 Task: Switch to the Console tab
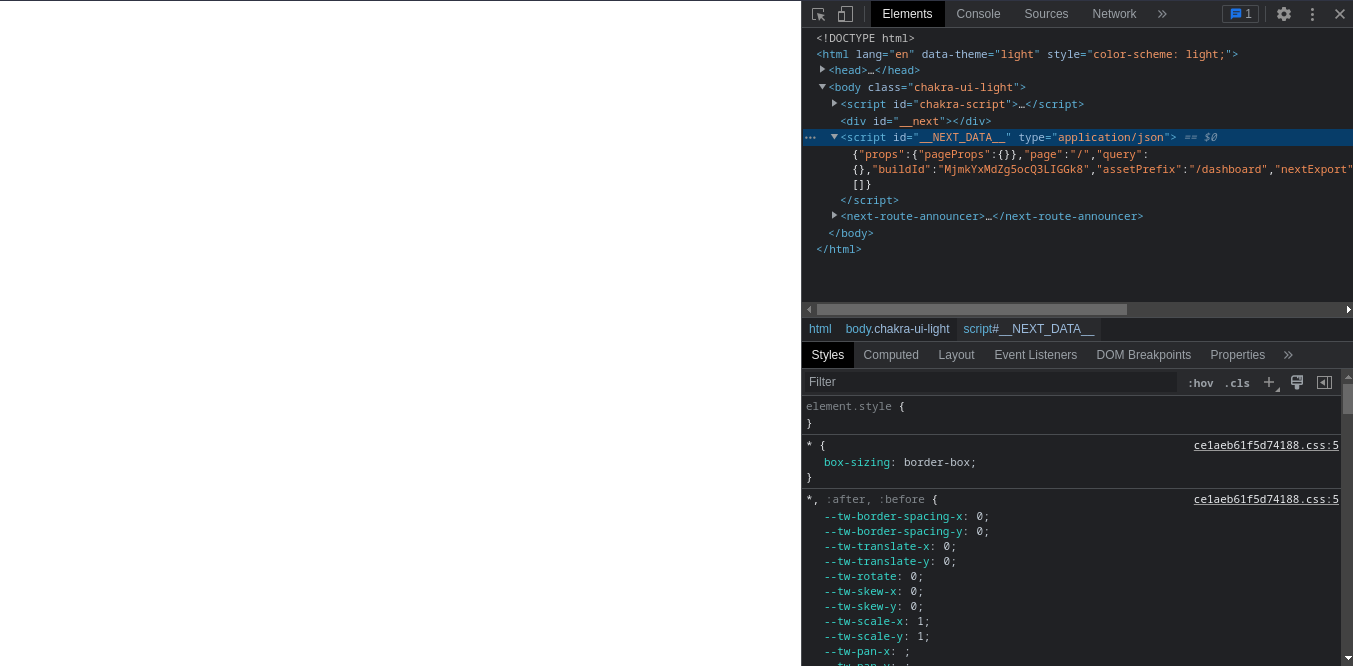click(x=978, y=14)
